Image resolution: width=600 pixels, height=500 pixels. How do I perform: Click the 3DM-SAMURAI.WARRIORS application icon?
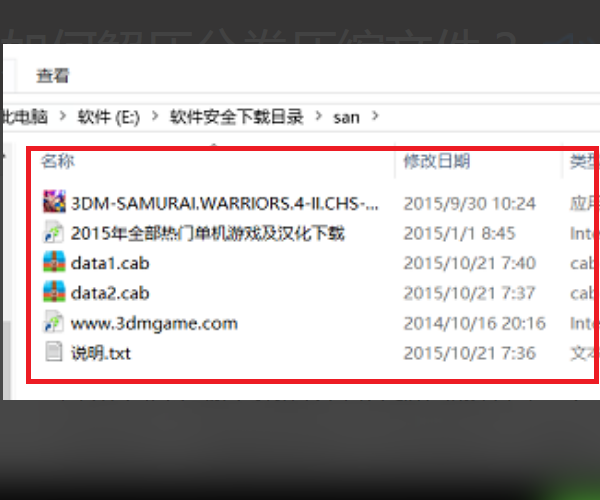click(54, 201)
